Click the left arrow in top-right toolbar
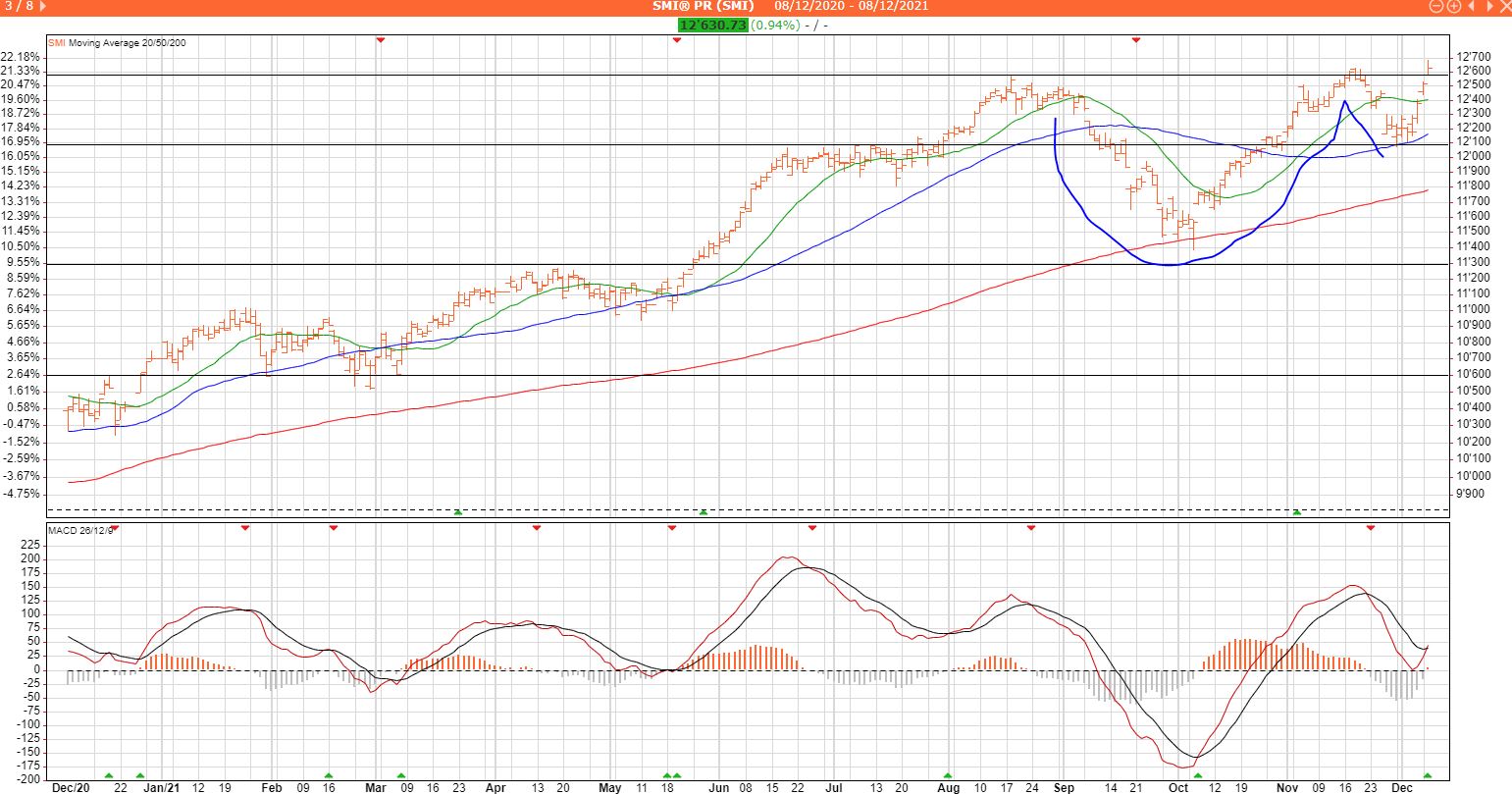This screenshot has width=1512, height=794. coord(1470,6)
